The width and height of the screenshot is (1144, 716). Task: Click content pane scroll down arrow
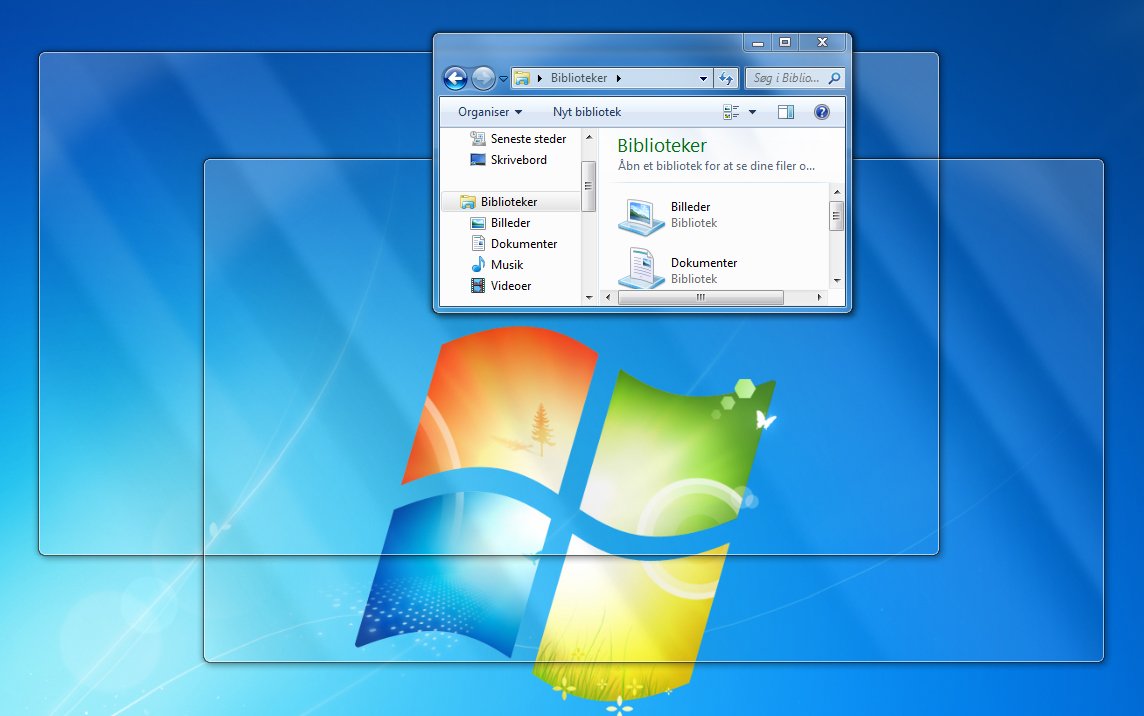click(837, 280)
